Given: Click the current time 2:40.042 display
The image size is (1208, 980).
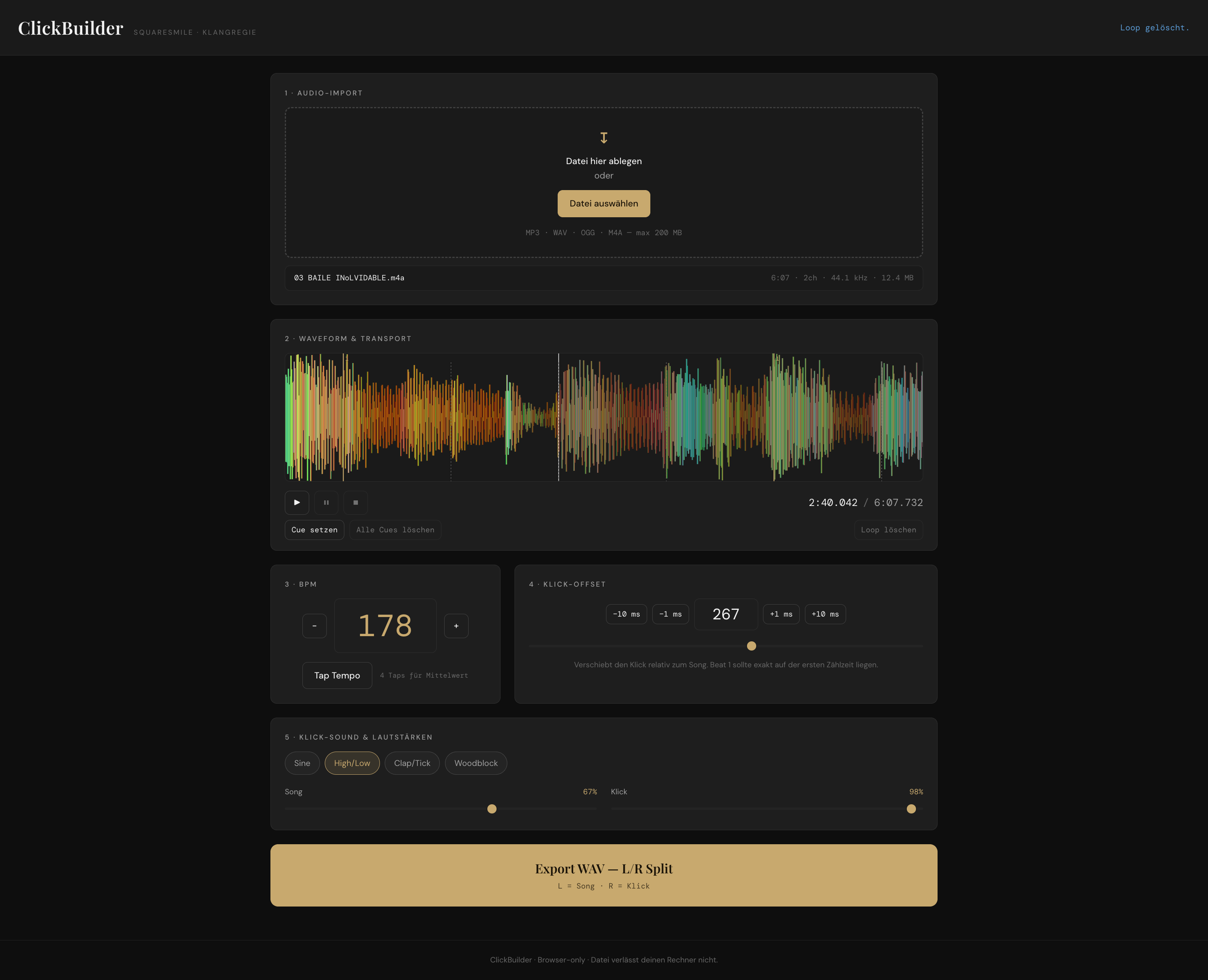Looking at the screenshot, I should coord(833,502).
